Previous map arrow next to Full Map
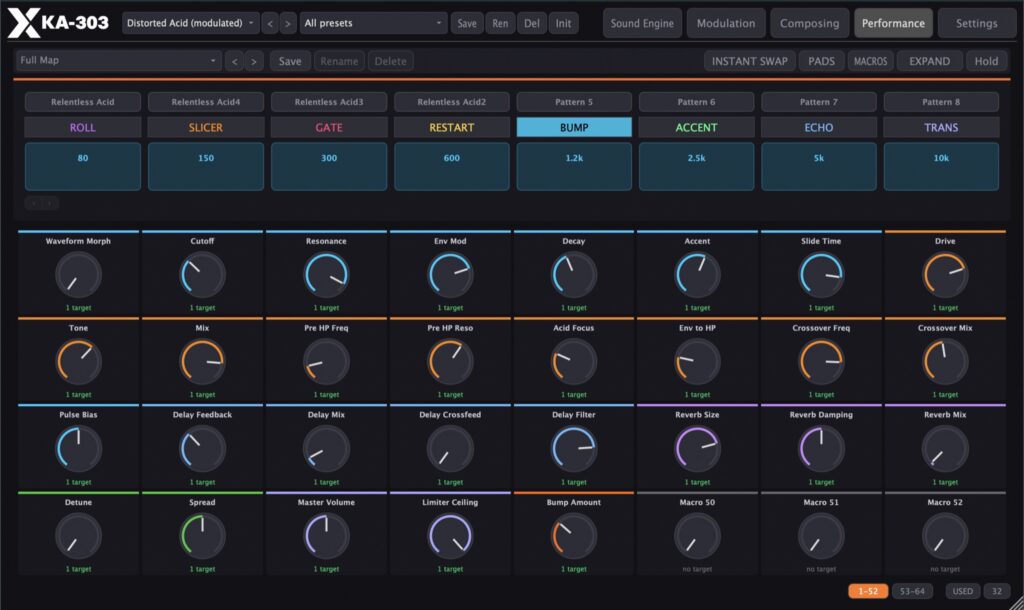 coord(234,61)
